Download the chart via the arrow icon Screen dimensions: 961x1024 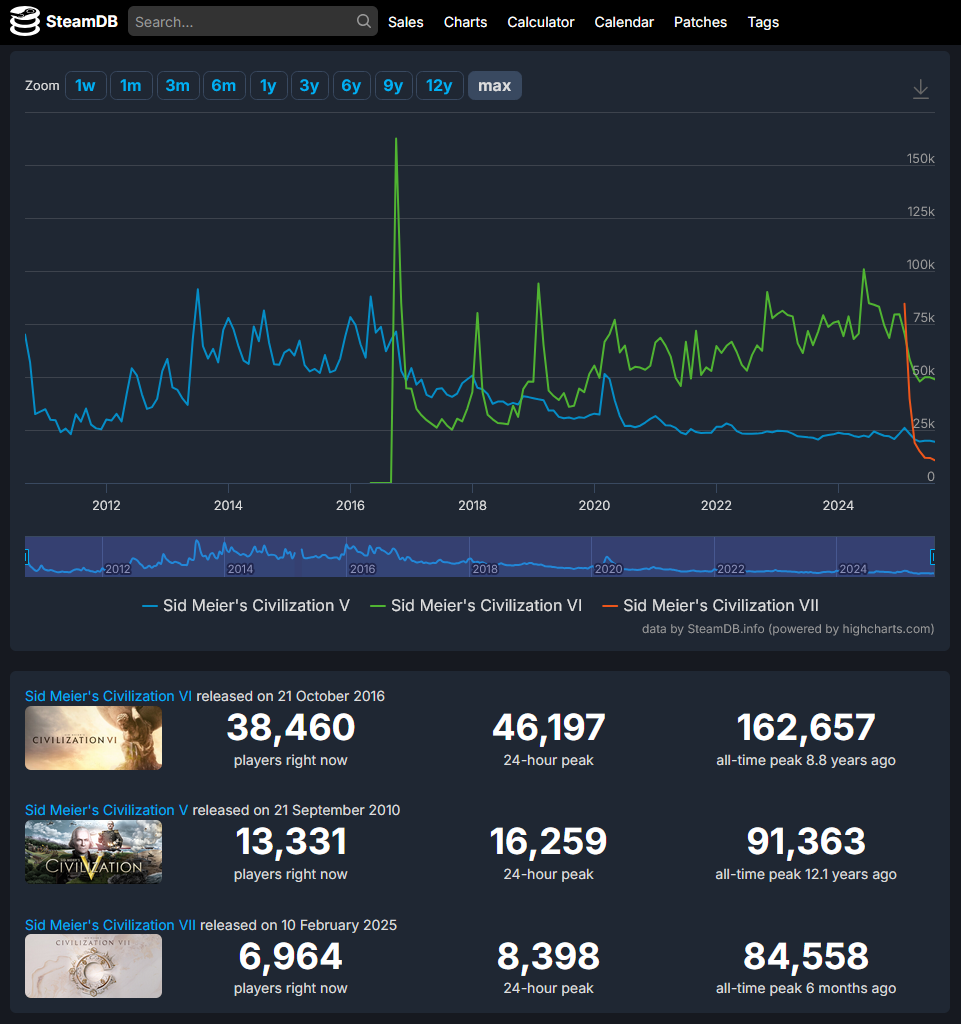pyautogui.click(x=921, y=89)
